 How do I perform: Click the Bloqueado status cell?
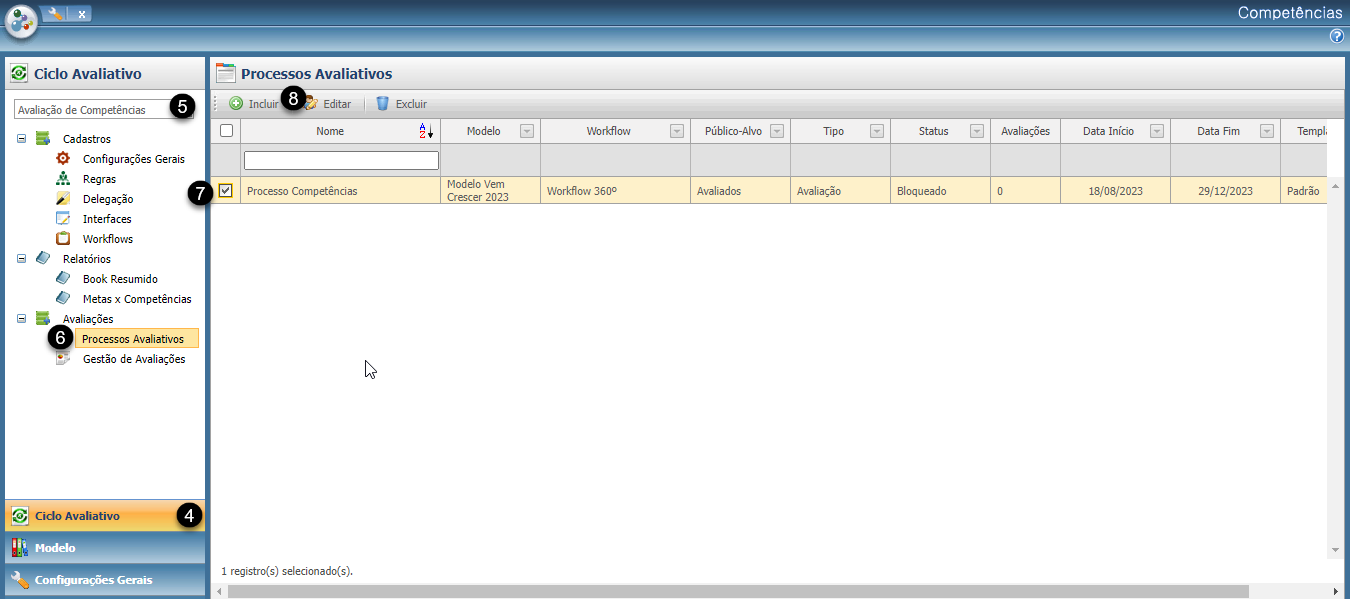pos(940,191)
